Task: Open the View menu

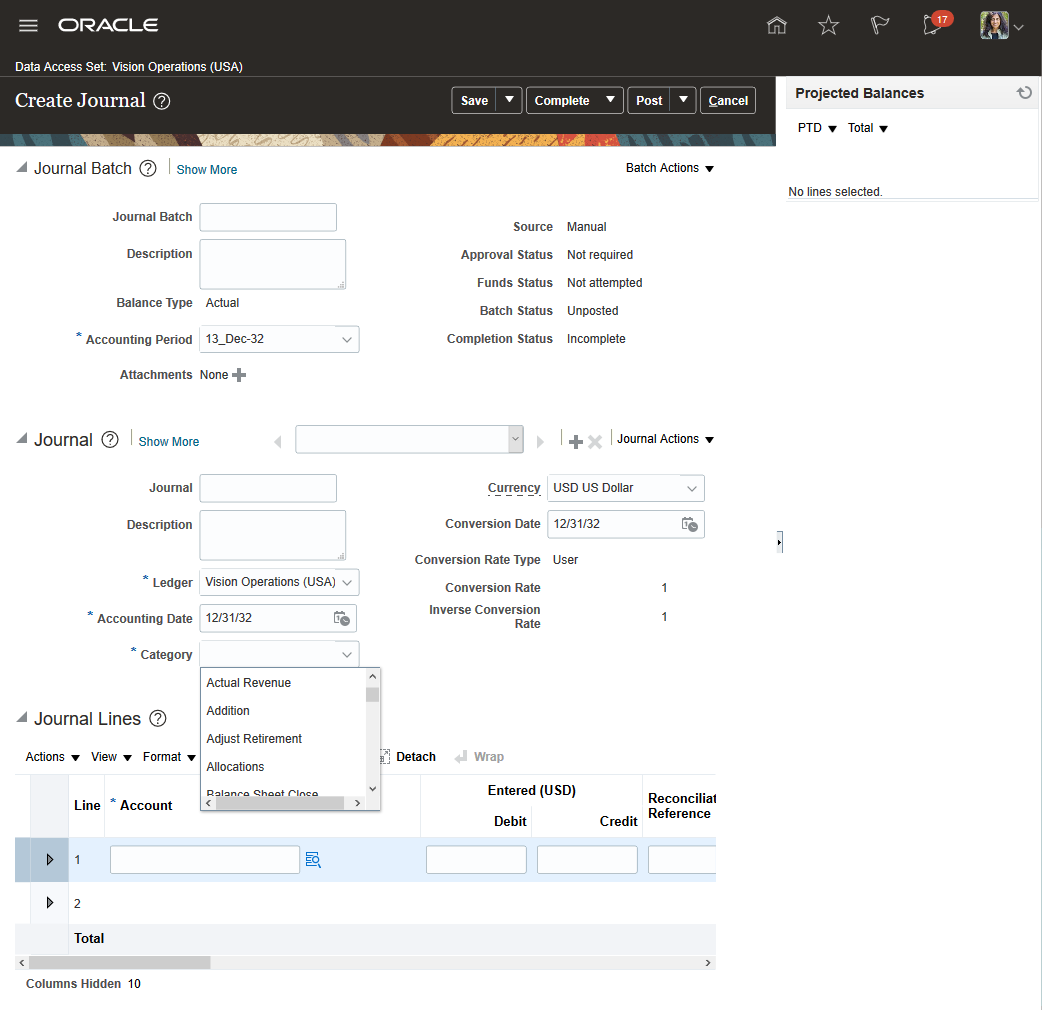Action: click(x=111, y=757)
